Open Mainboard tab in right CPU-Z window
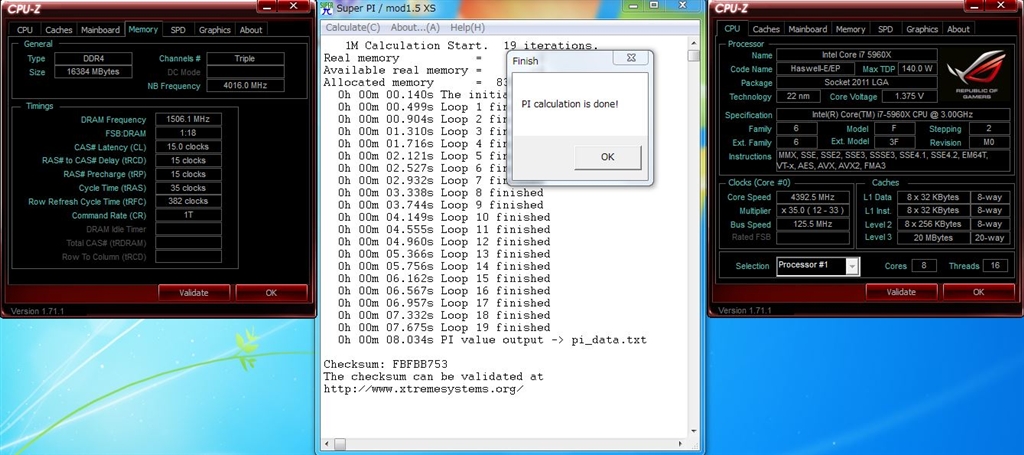Viewport: 1024px width, 455px height. pos(807,29)
